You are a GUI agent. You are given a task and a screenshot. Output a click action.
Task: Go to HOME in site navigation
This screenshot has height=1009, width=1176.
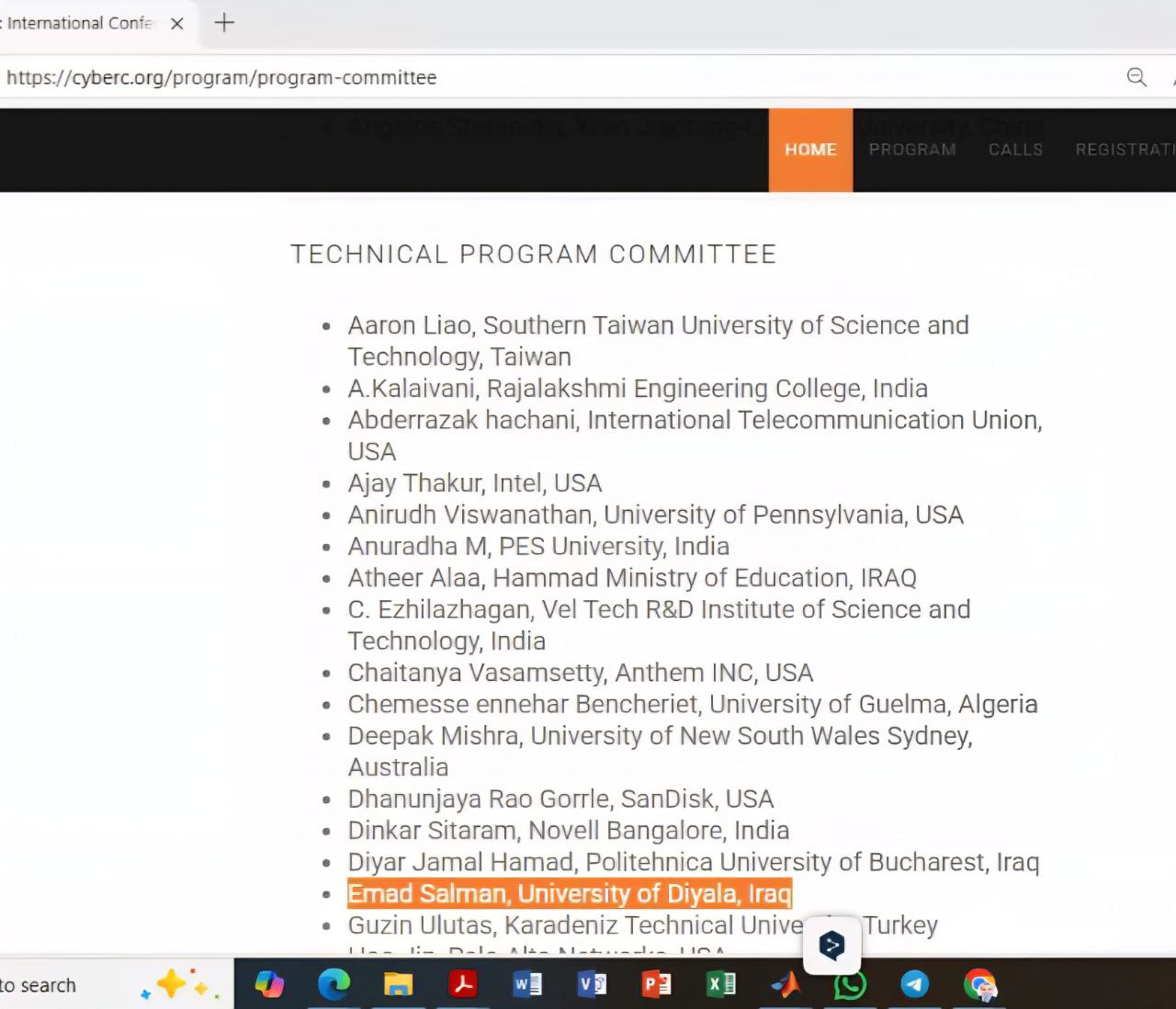click(x=810, y=150)
